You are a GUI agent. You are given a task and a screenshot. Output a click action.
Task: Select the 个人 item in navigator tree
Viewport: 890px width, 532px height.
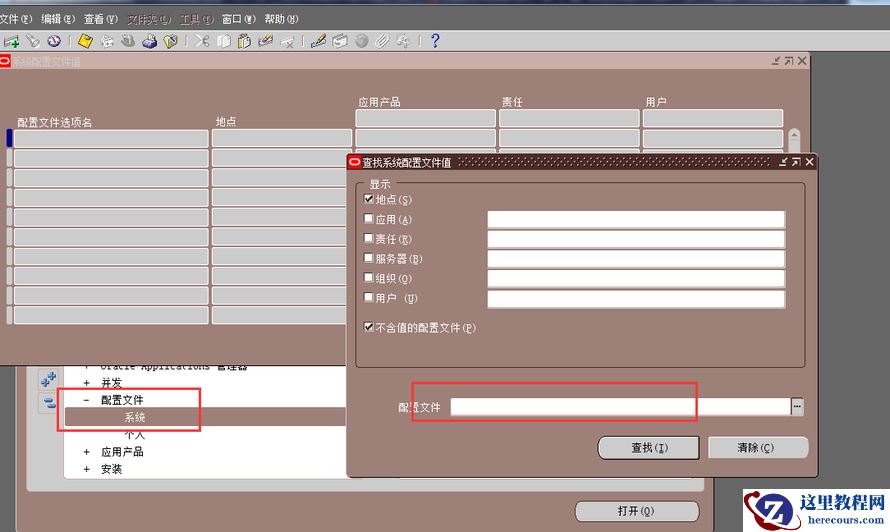pyautogui.click(x=135, y=435)
